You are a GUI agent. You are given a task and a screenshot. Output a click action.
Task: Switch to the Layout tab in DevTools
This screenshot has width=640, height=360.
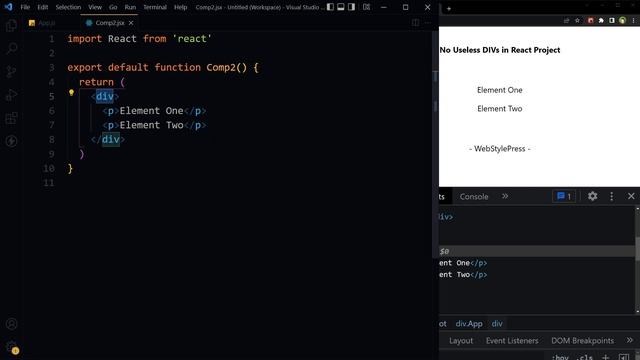[x=461, y=340]
